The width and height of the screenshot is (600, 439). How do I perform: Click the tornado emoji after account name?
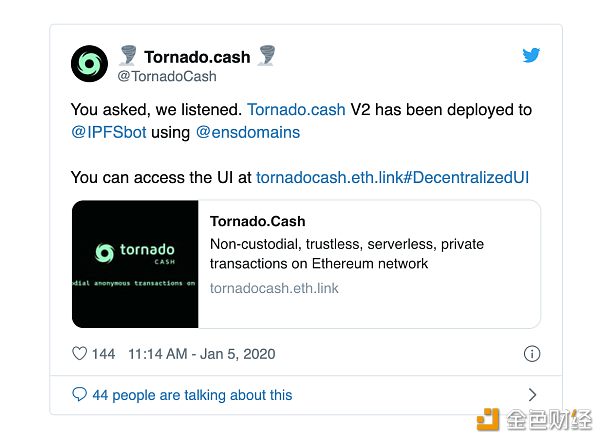(x=266, y=55)
